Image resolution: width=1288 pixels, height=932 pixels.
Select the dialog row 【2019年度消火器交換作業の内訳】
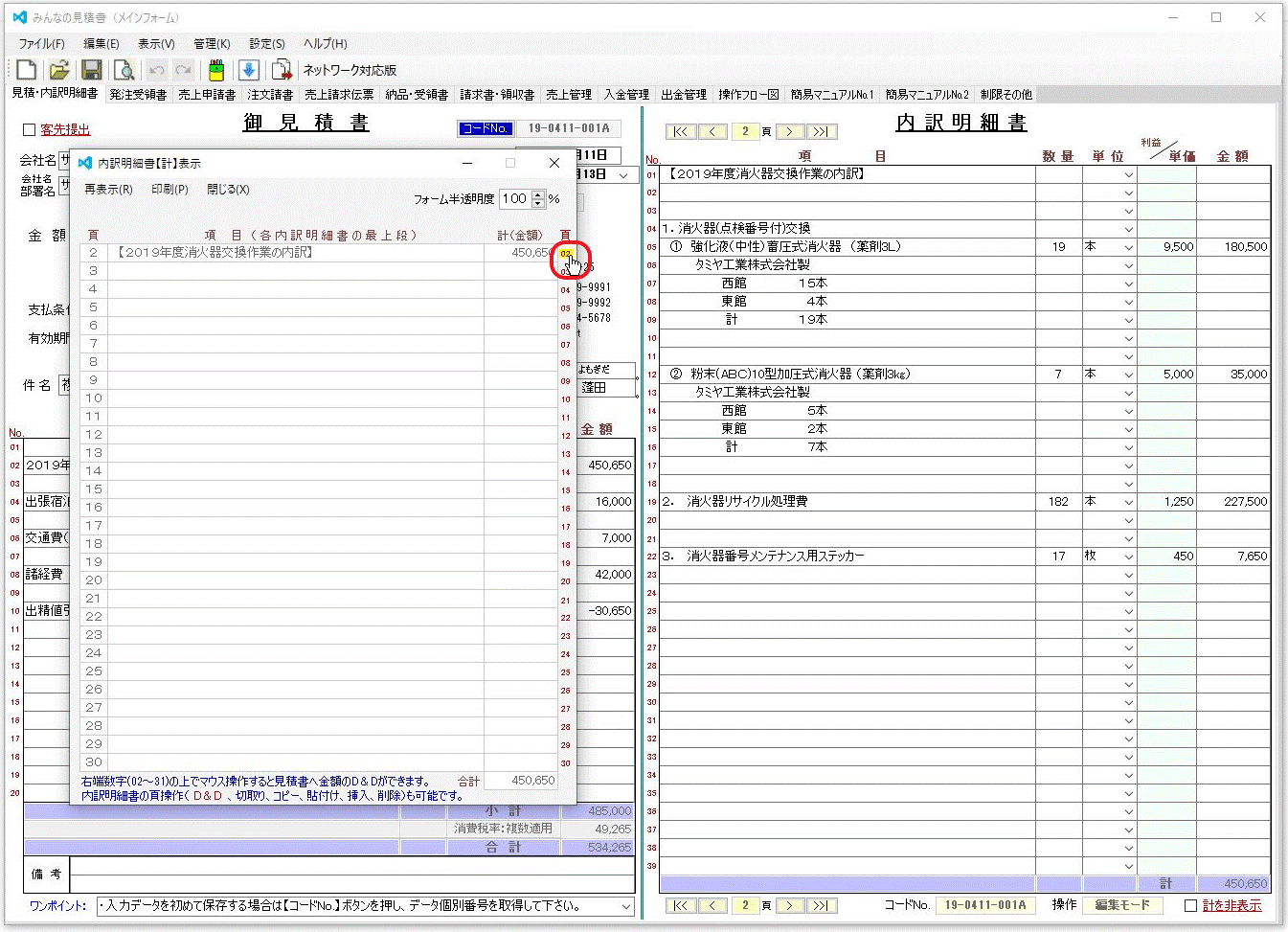pyautogui.click(x=295, y=253)
